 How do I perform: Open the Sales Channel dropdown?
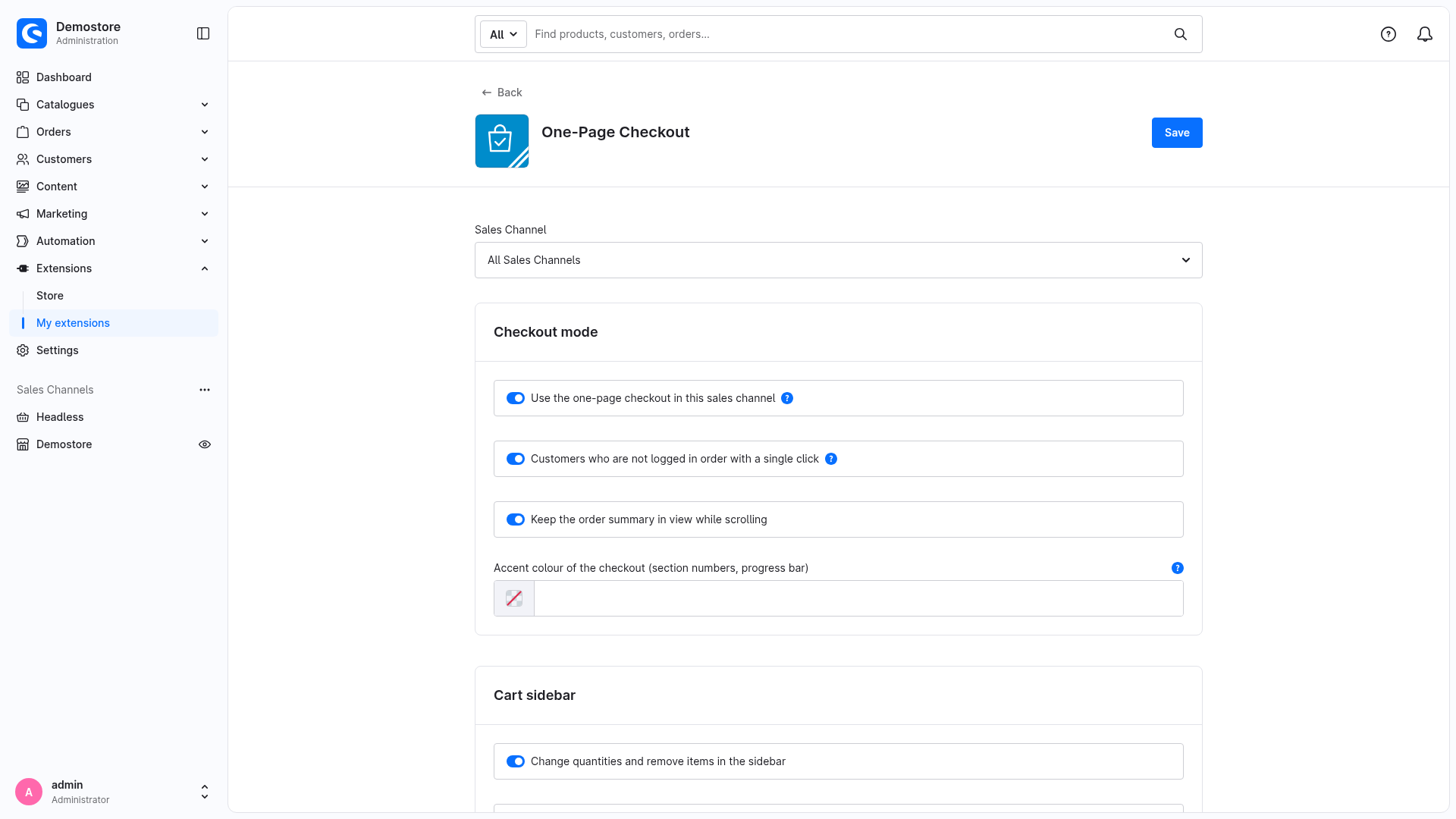tap(839, 260)
